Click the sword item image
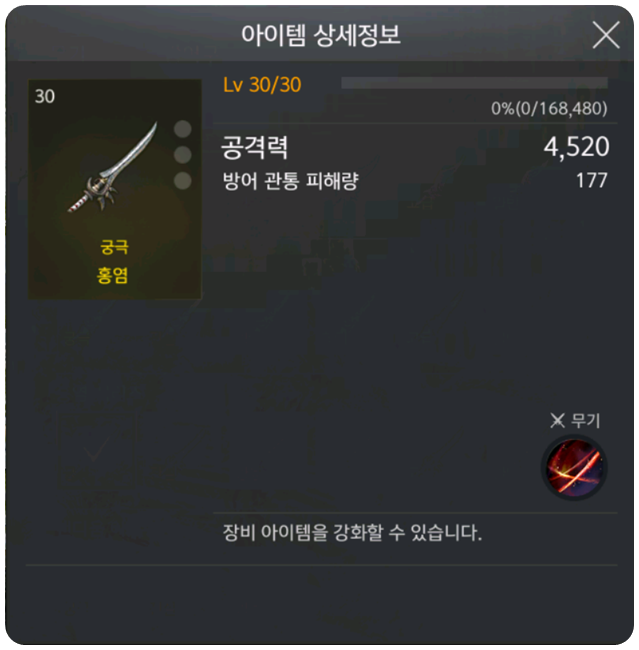 click(x=113, y=168)
